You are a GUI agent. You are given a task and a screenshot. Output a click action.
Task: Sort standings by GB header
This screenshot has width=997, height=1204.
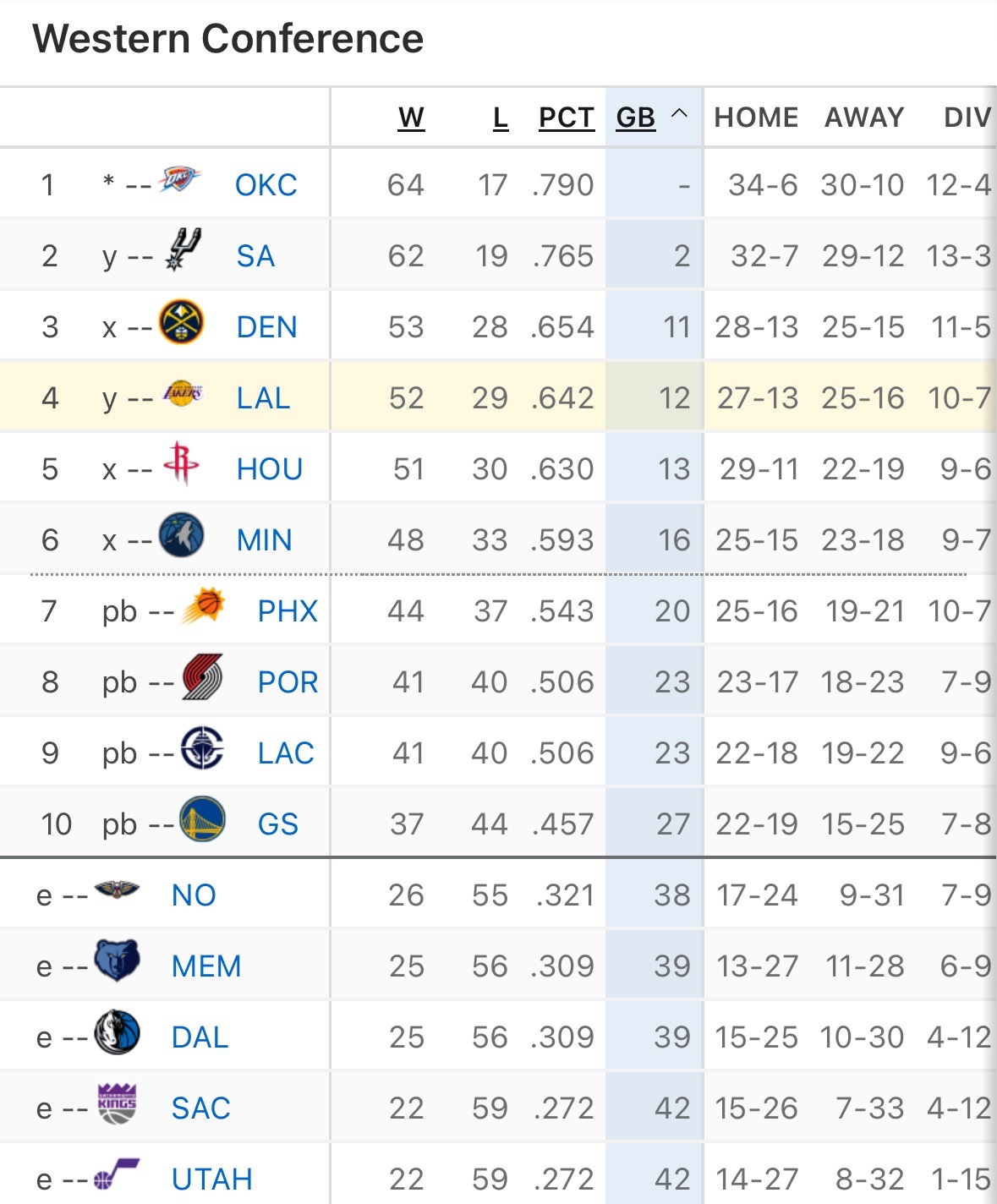tap(636, 118)
